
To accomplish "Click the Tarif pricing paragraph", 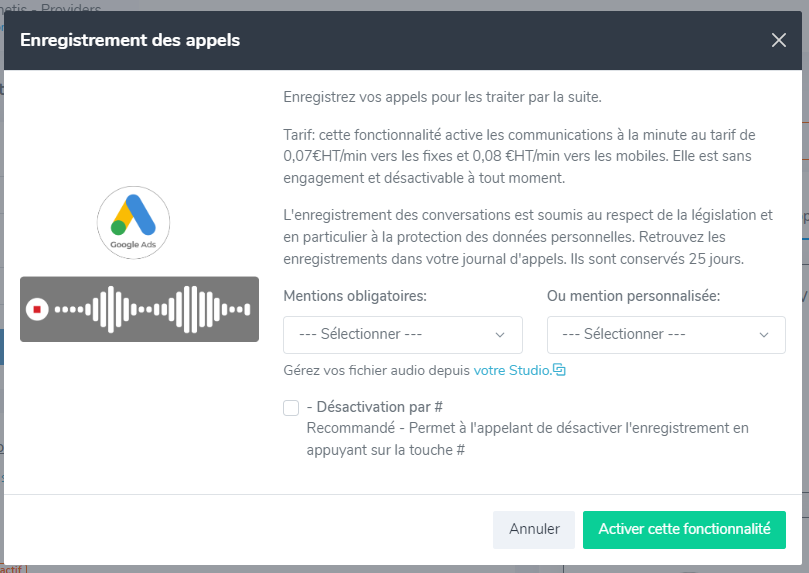I will (x=520, y=156).
